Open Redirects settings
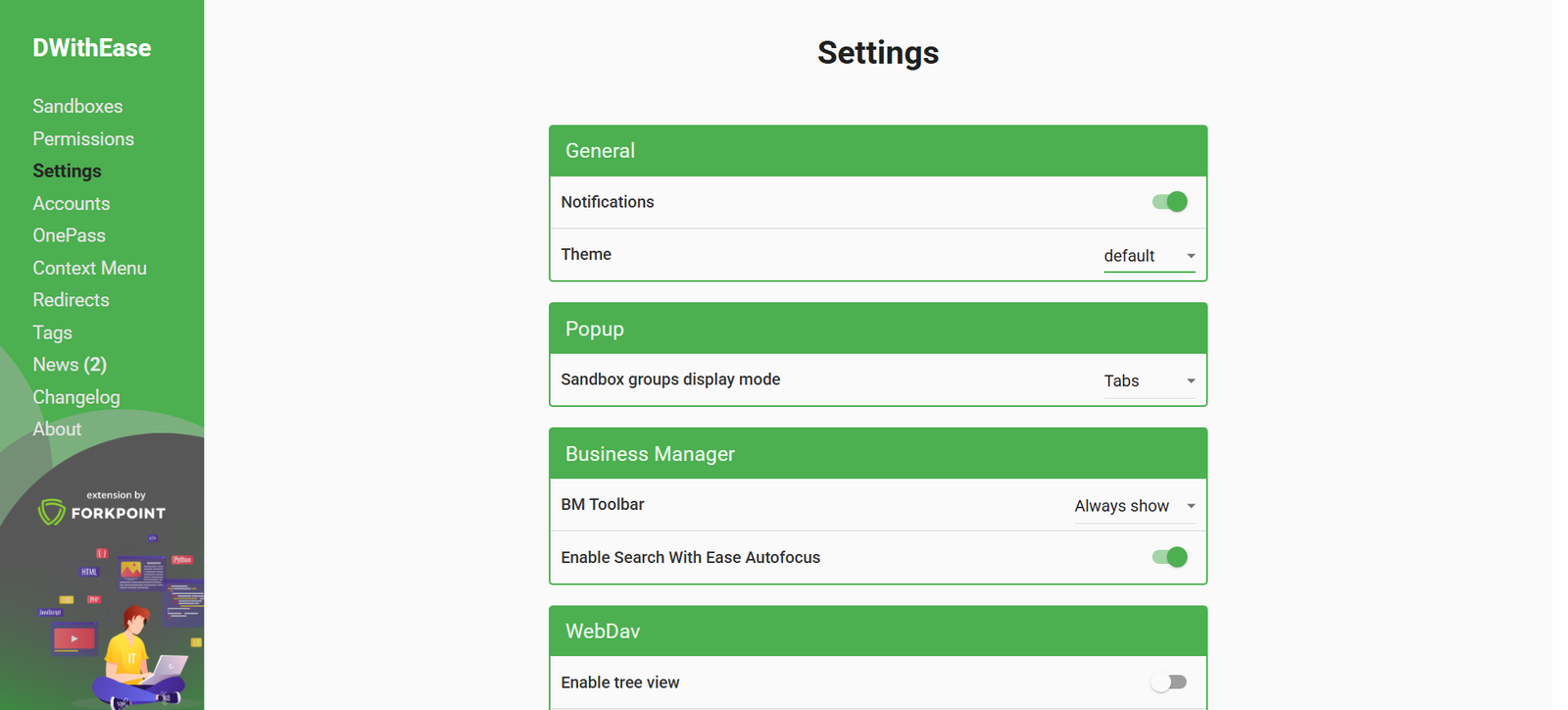1568x710 pixels. pyautogui.click(x=71, y=300)
